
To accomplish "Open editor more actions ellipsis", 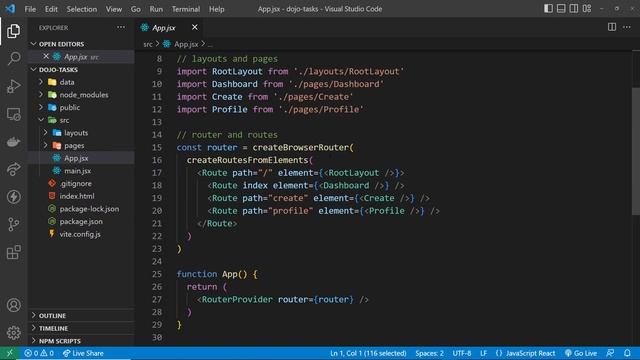I will [627, 27].
